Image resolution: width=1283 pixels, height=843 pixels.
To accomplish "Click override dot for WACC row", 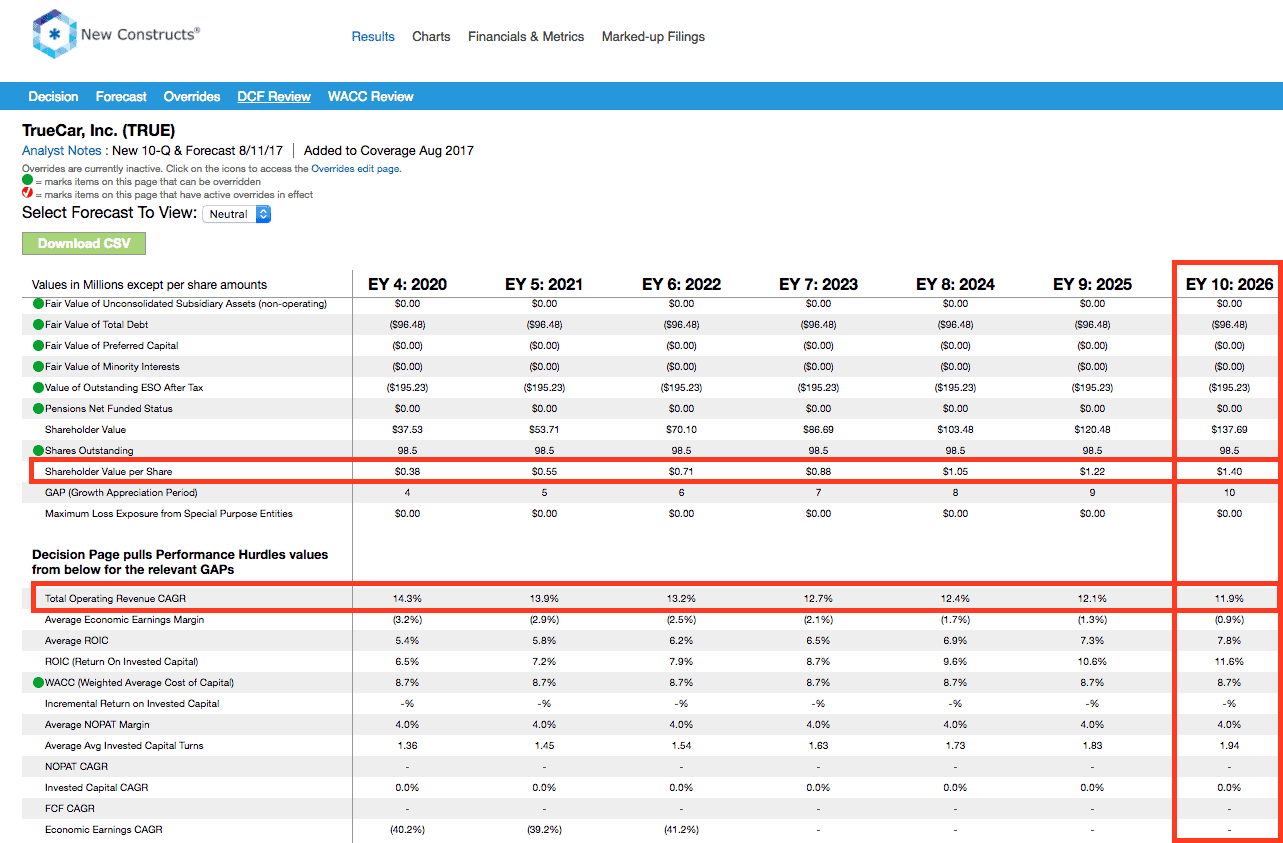I will coord(38,683).
